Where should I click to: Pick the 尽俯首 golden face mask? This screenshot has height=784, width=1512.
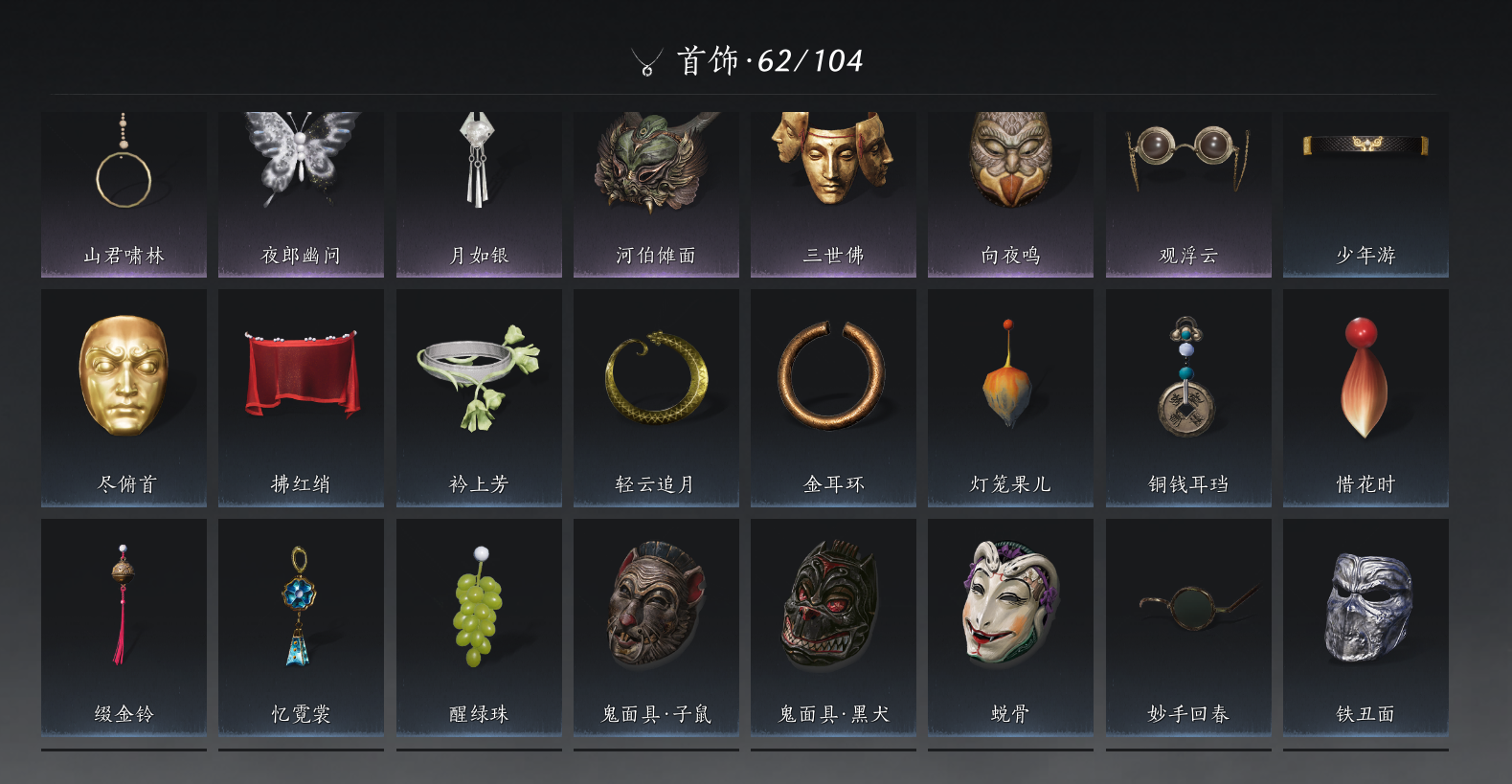pyautogui.click(x=124, y=398)
